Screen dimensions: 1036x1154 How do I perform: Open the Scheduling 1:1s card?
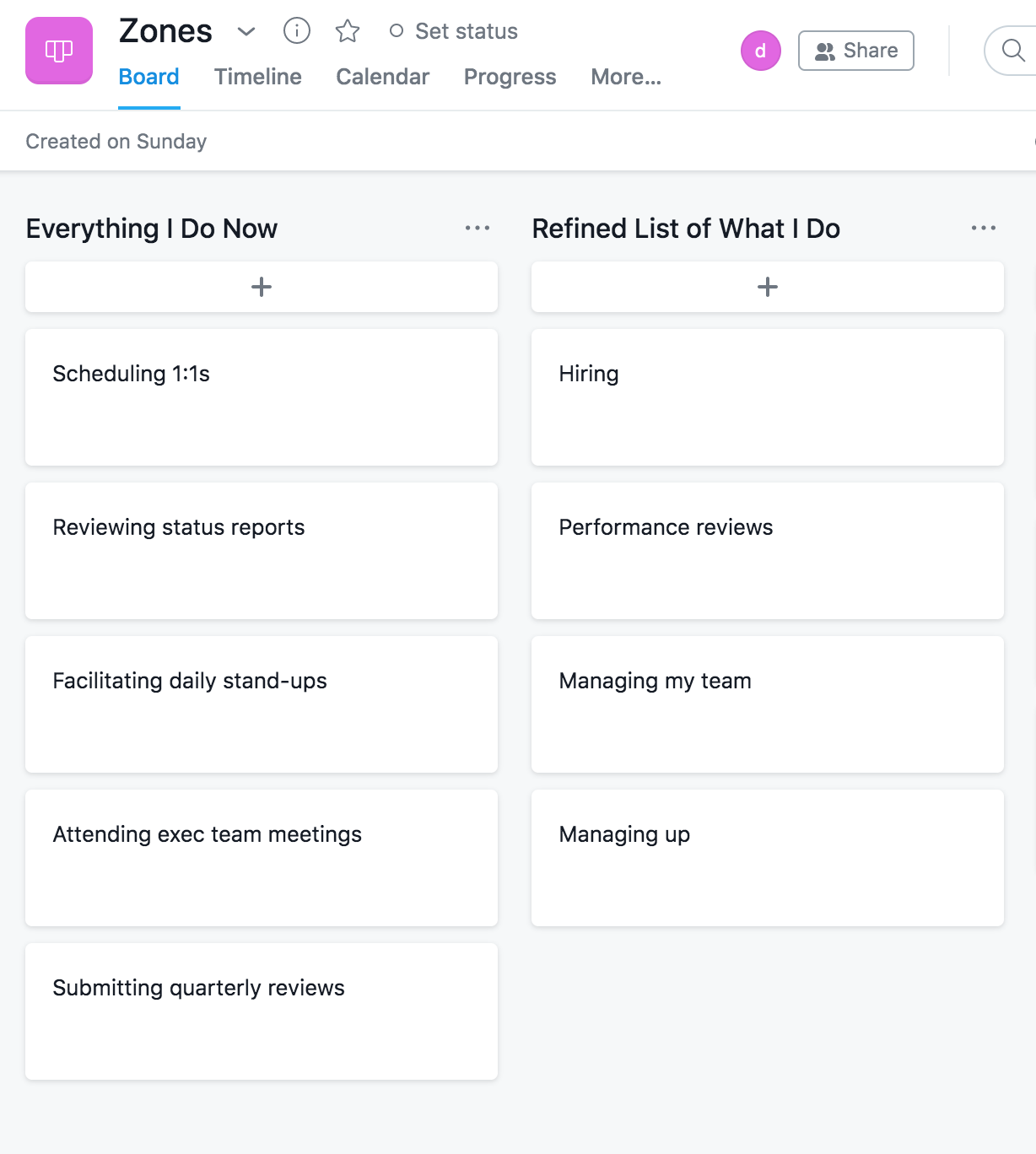tap(262, 396)
